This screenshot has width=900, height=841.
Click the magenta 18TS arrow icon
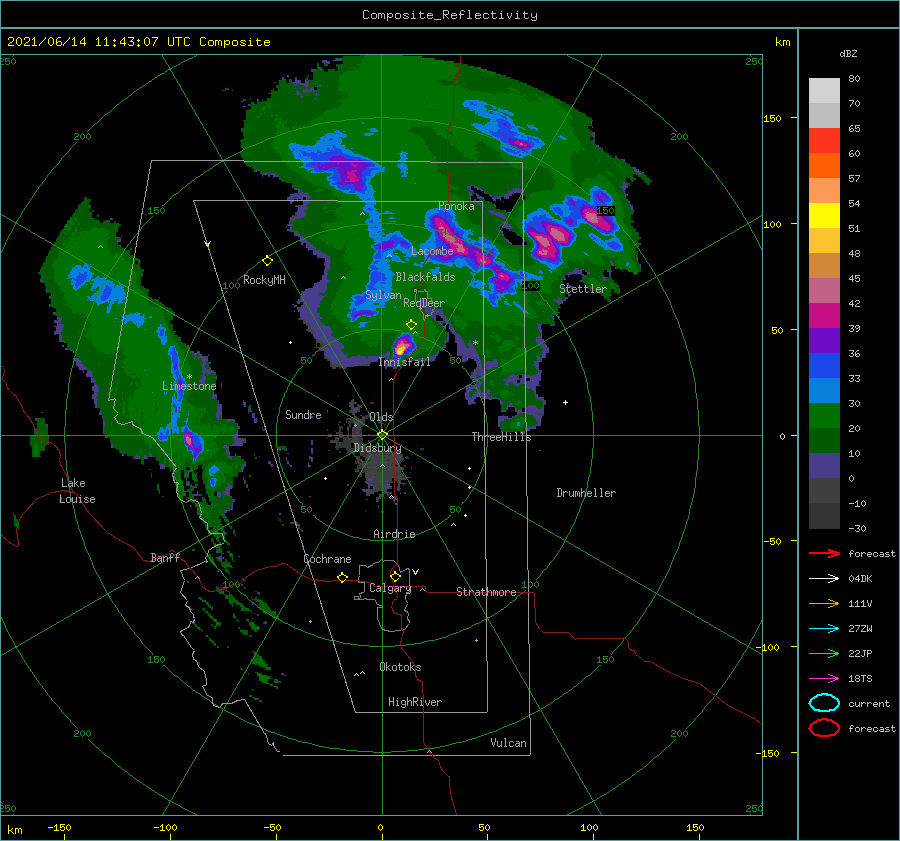824,679
